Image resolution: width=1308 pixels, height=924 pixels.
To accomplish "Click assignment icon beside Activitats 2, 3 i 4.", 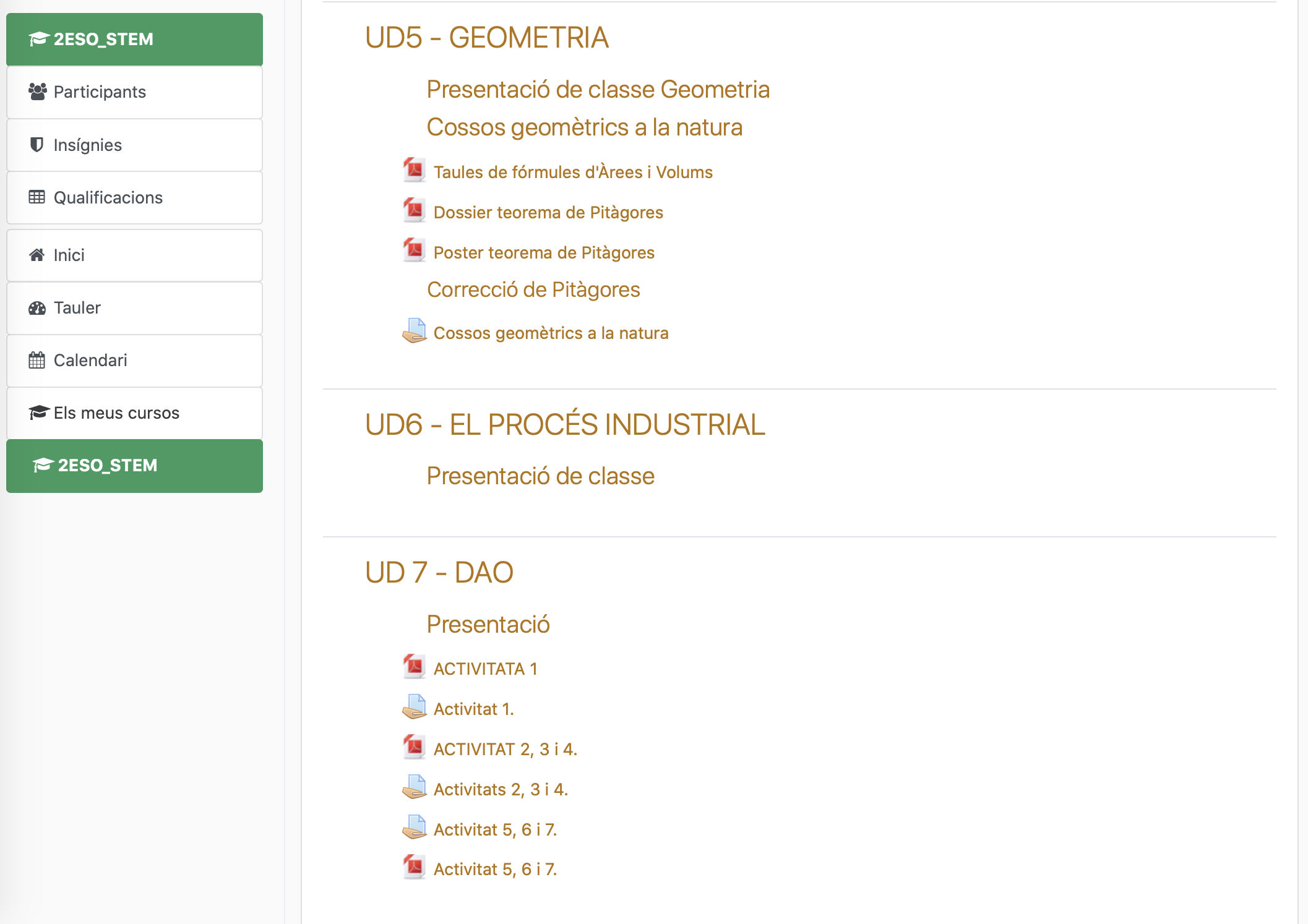I will pos(414,787).
